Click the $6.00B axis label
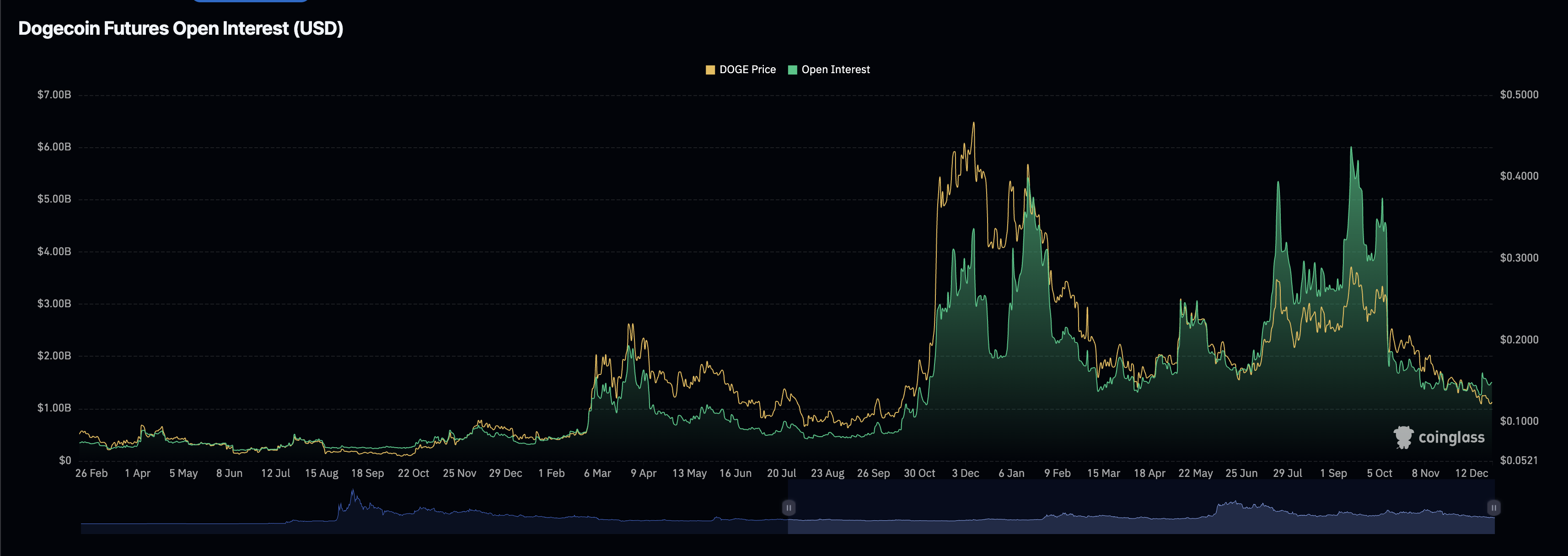 click(54, 147)
